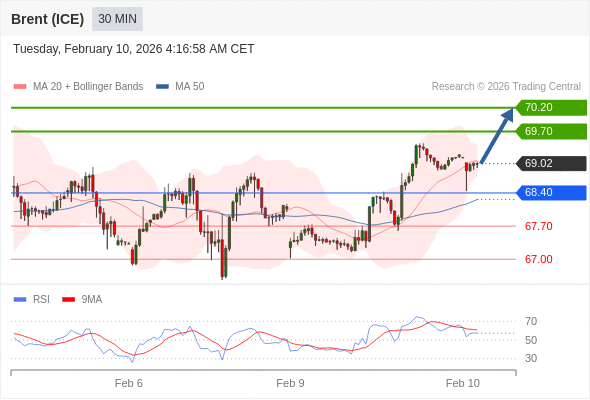
Task: Select the 68.40 pivot price tag
Action: (x=551, y=193)
